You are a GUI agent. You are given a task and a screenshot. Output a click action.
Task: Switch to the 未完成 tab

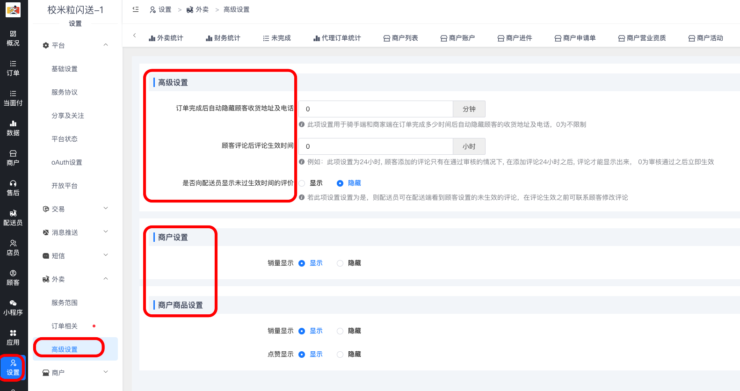(x=277, y=38)
